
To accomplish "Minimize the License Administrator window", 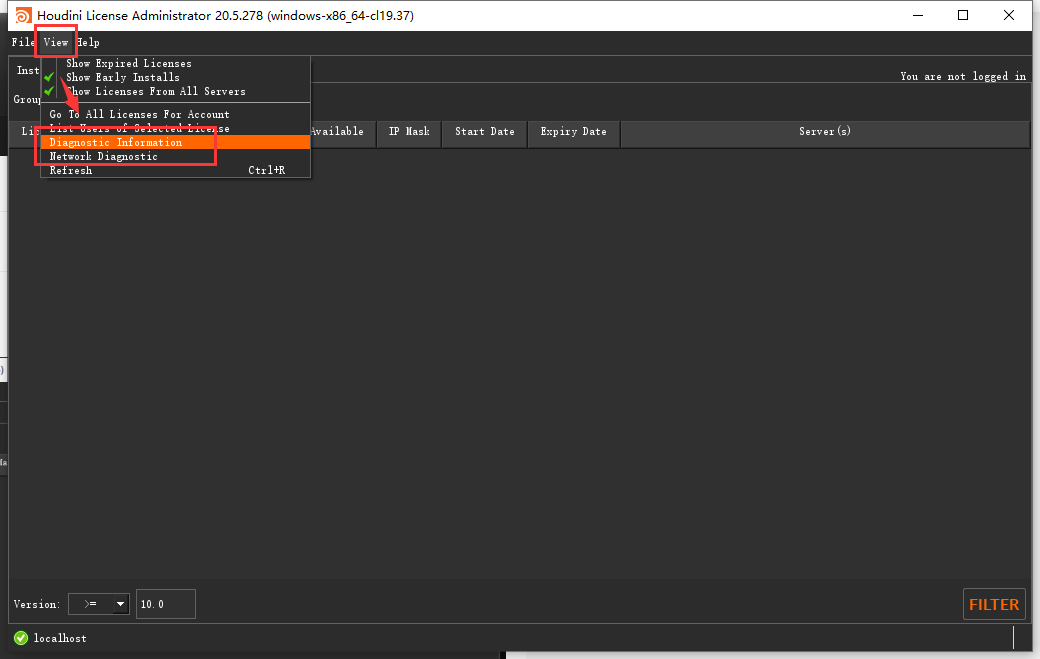I will [x=918, y=15].
